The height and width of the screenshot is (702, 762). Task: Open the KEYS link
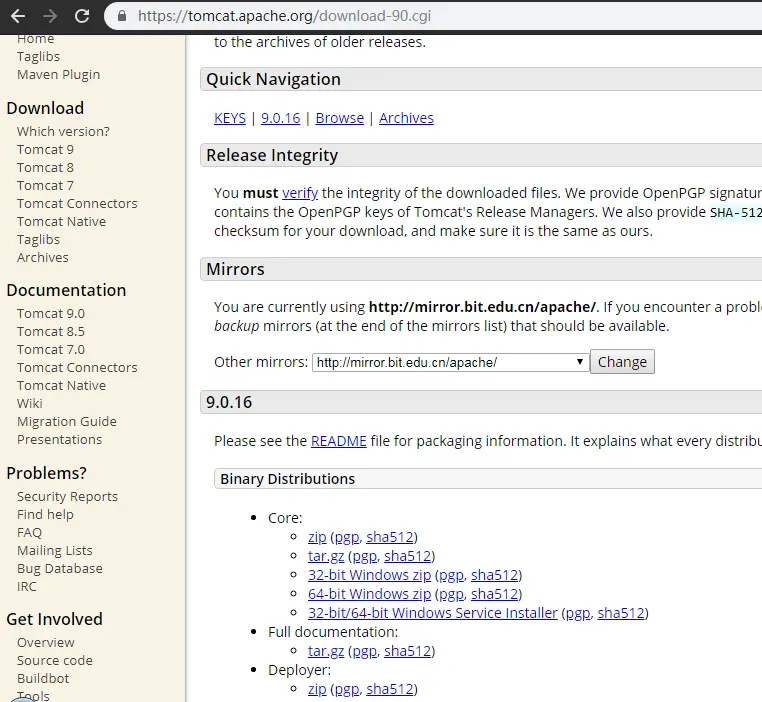(230, 118)
